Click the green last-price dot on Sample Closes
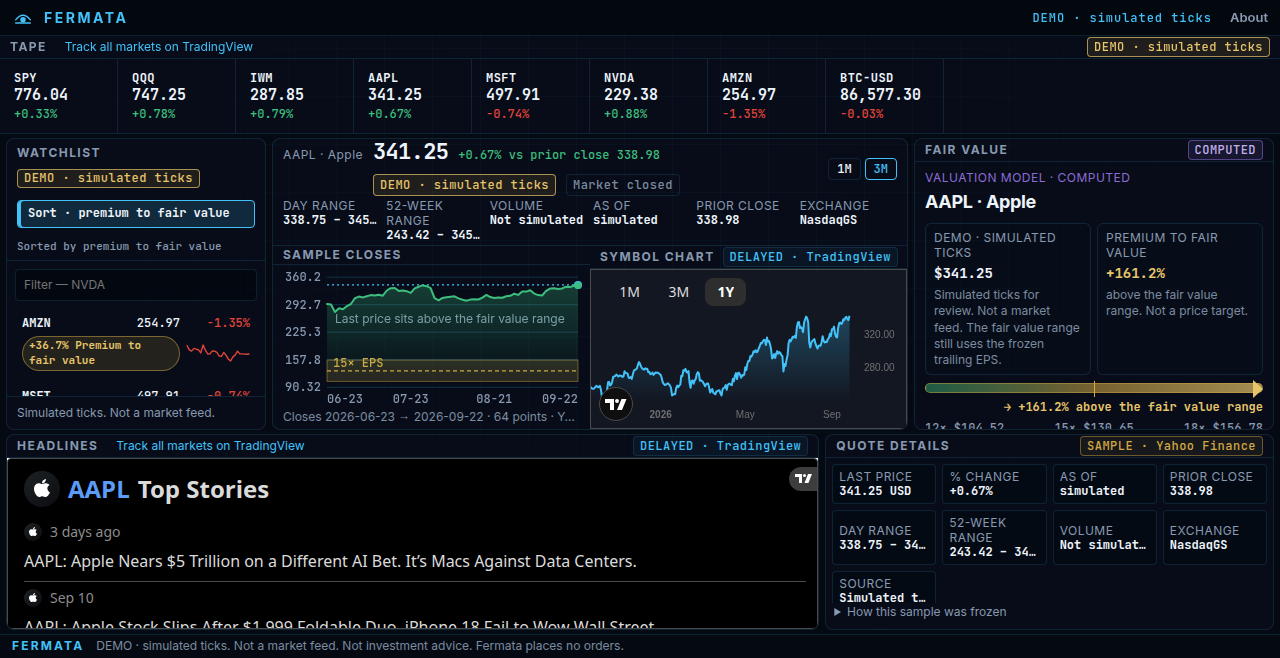The height and width of the screenshot is (658, 1280). (578, 285)
